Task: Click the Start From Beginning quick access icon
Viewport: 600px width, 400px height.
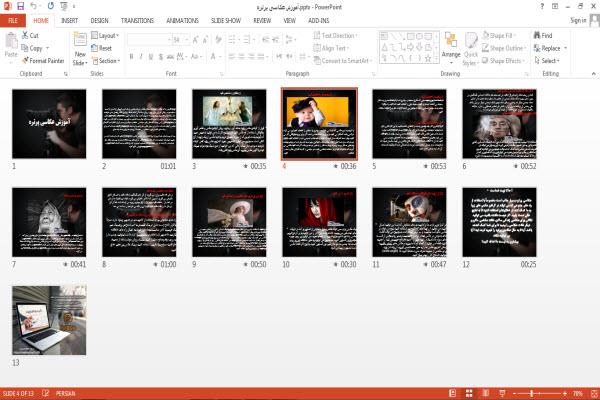Action: click(64, 6)
